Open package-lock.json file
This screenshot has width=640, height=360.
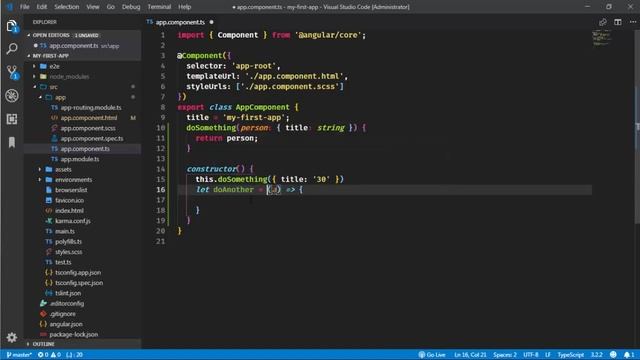pyautogui.click(x=73, y=334)
